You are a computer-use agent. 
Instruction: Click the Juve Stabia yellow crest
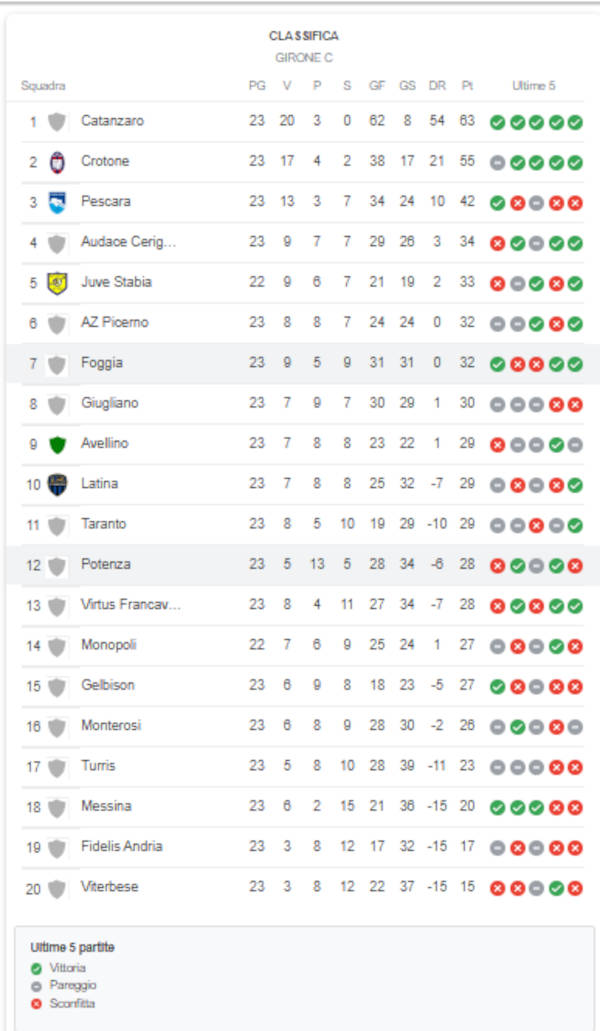57,283
